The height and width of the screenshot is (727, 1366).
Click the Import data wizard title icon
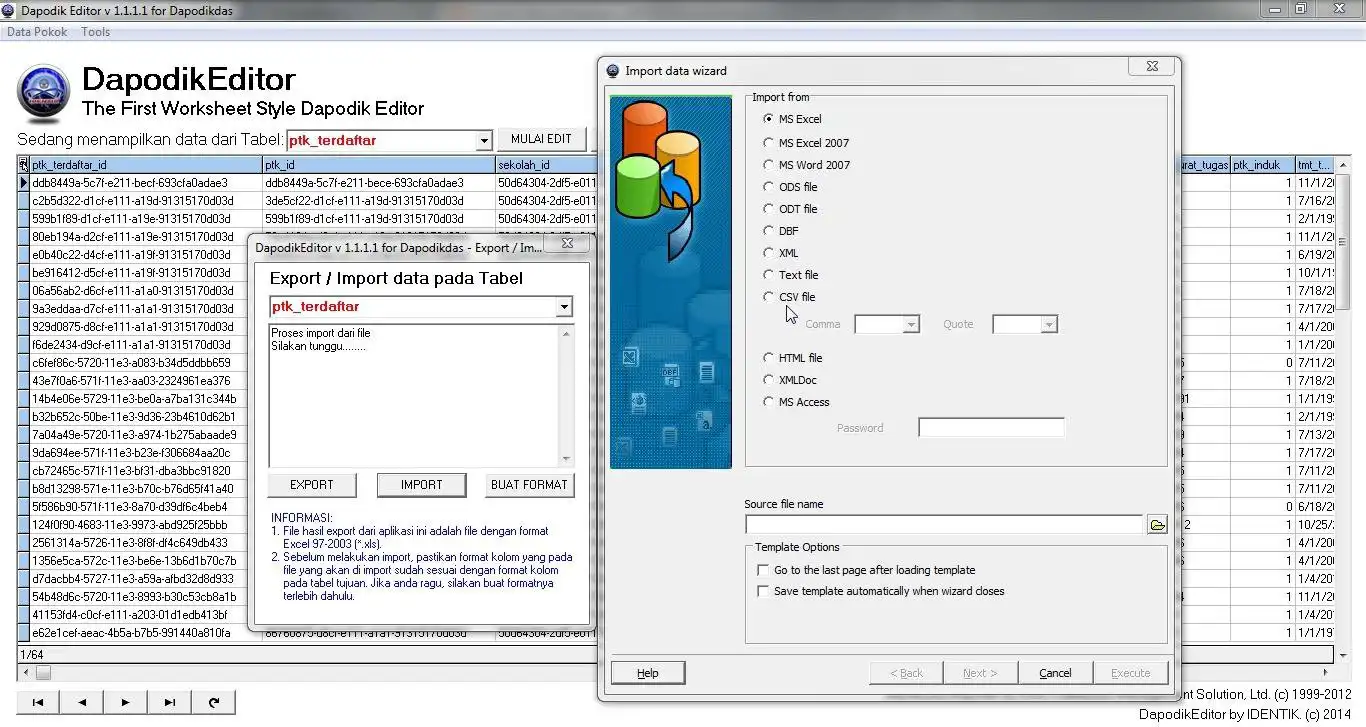tap(613, 71)
